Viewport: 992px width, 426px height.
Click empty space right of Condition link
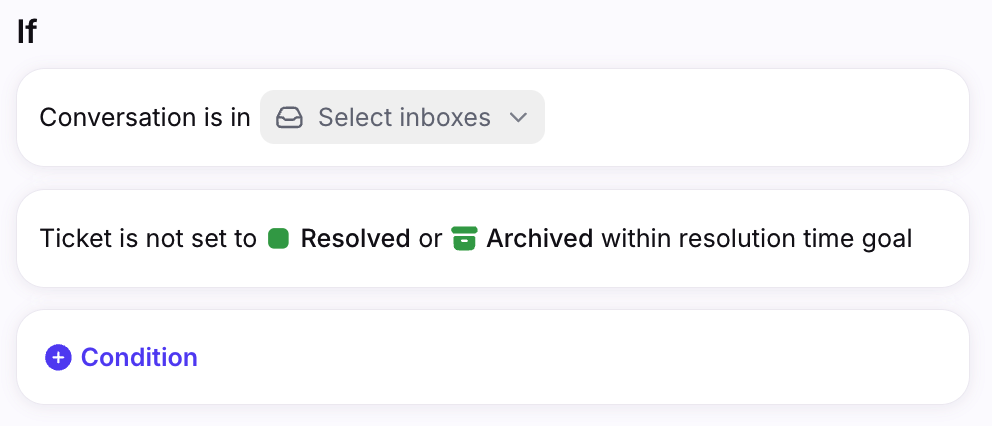tap(582, 358)
